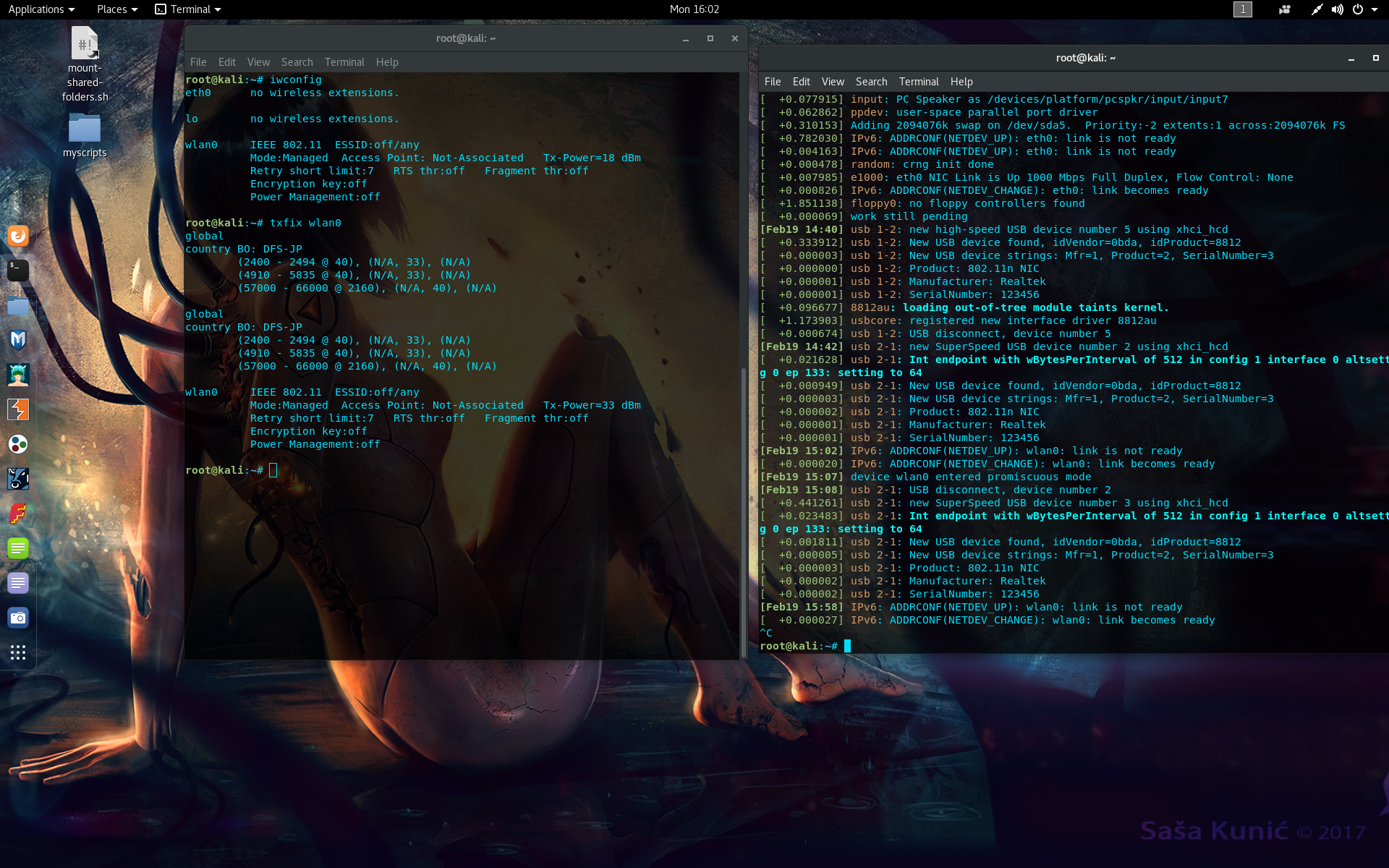Open File menu in right terminal
Viewport: 1389px width, 868px height.
click(x=773, y=82)
